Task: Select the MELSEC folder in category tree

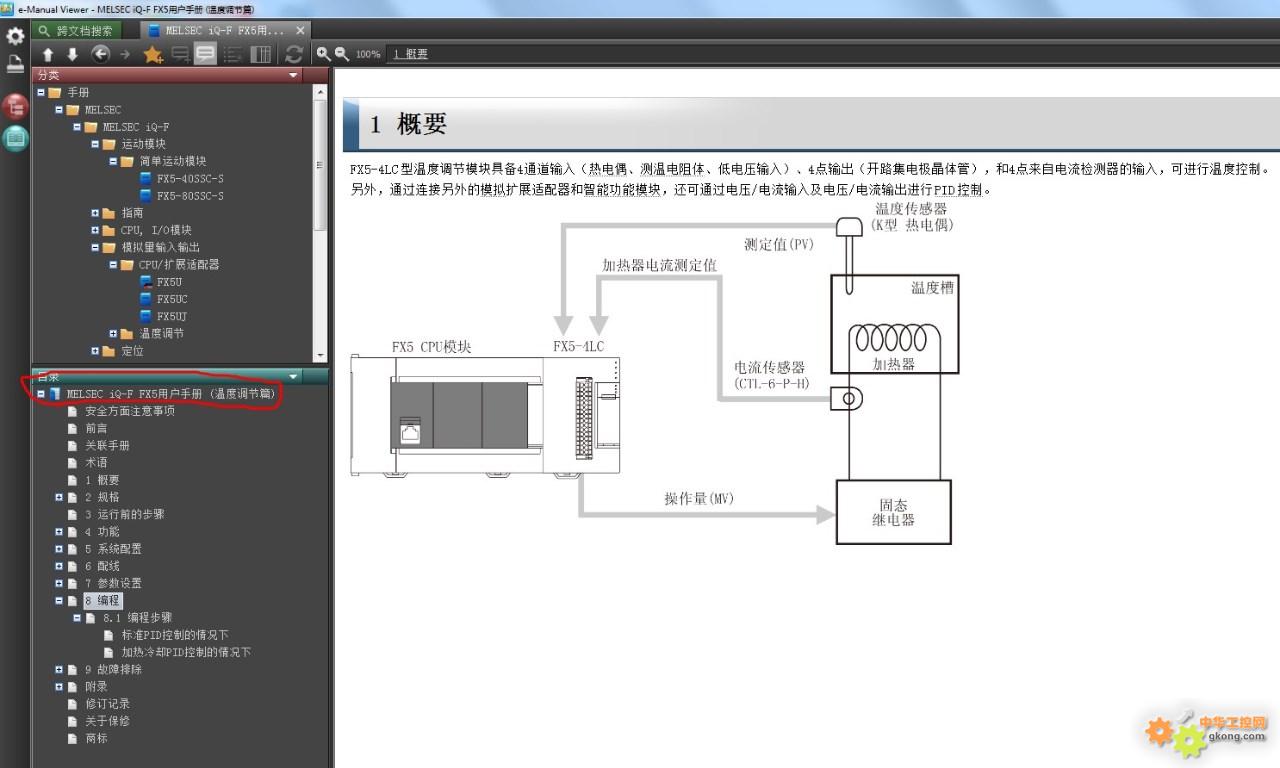Action: point(102,110)
